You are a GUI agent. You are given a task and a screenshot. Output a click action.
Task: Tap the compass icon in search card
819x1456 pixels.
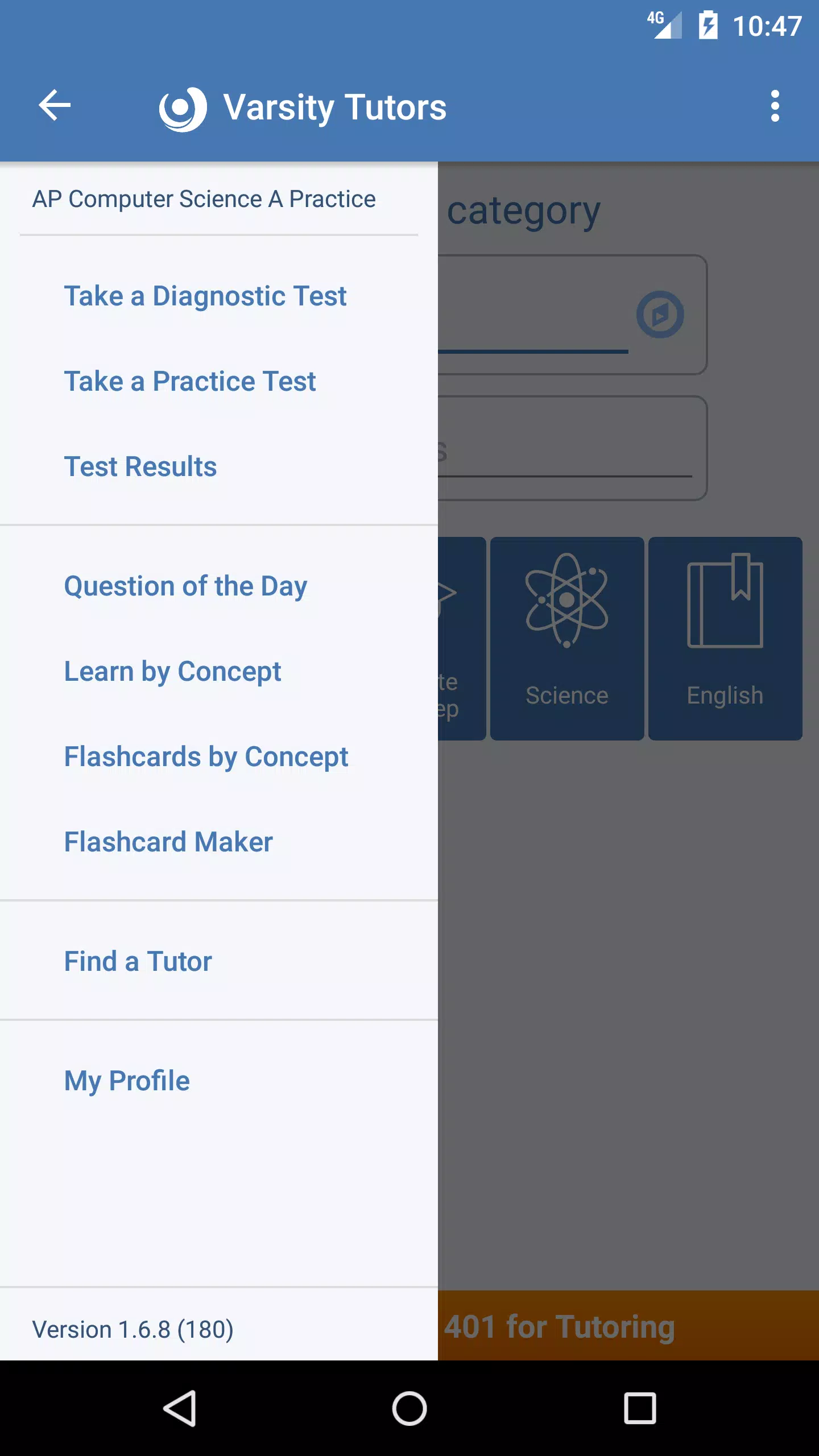[x=660, y=315]
